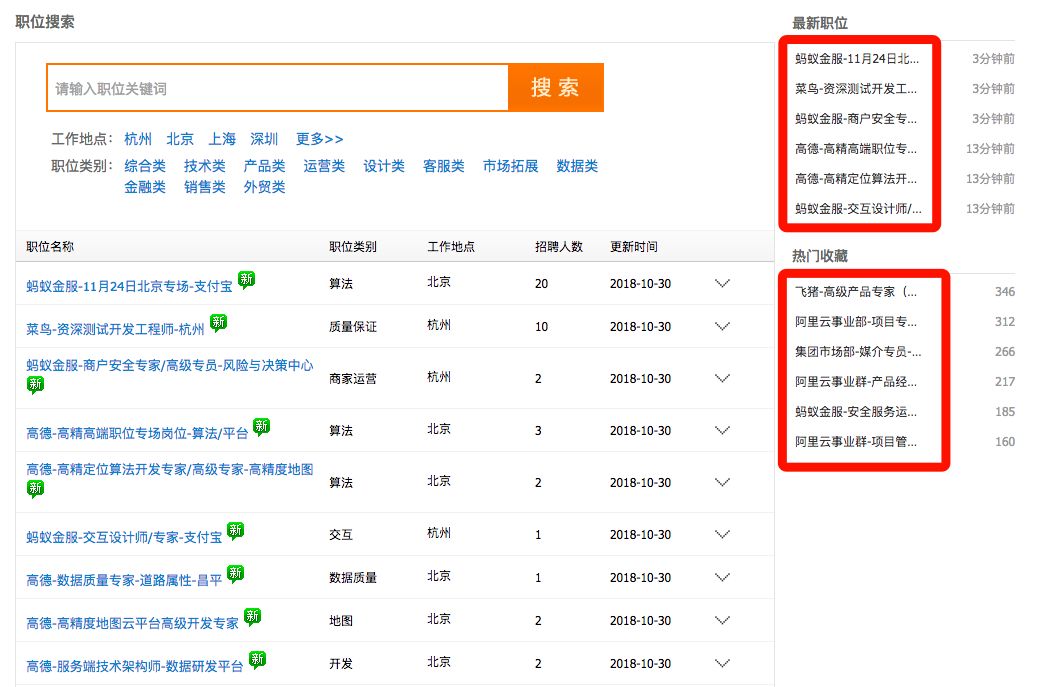
Task: Filter by 产品类 job category
Action: (x=264, y=166)
